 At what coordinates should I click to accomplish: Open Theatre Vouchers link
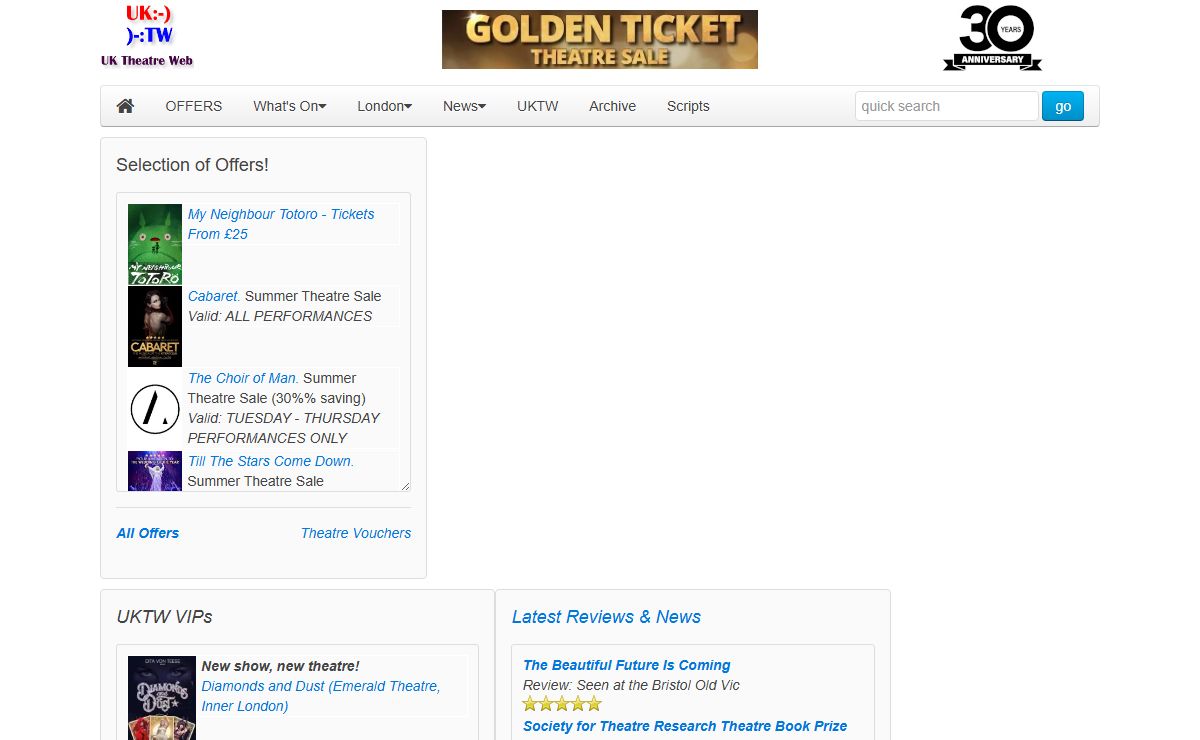click(x=356, y=533)
